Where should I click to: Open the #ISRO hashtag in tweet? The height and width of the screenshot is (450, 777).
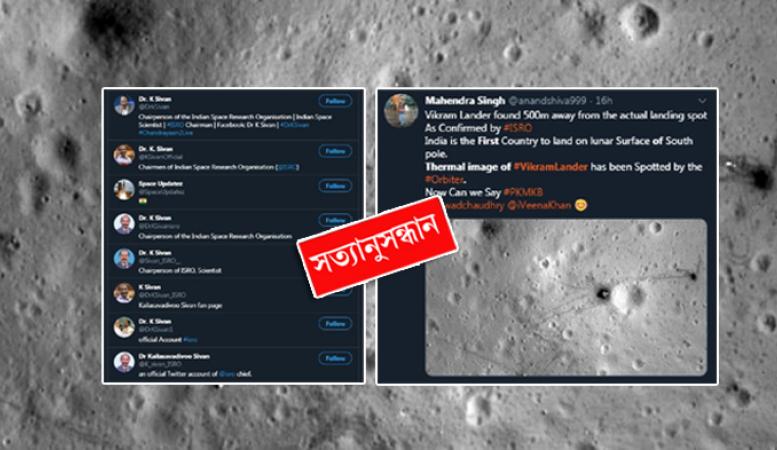click(518, 128)
